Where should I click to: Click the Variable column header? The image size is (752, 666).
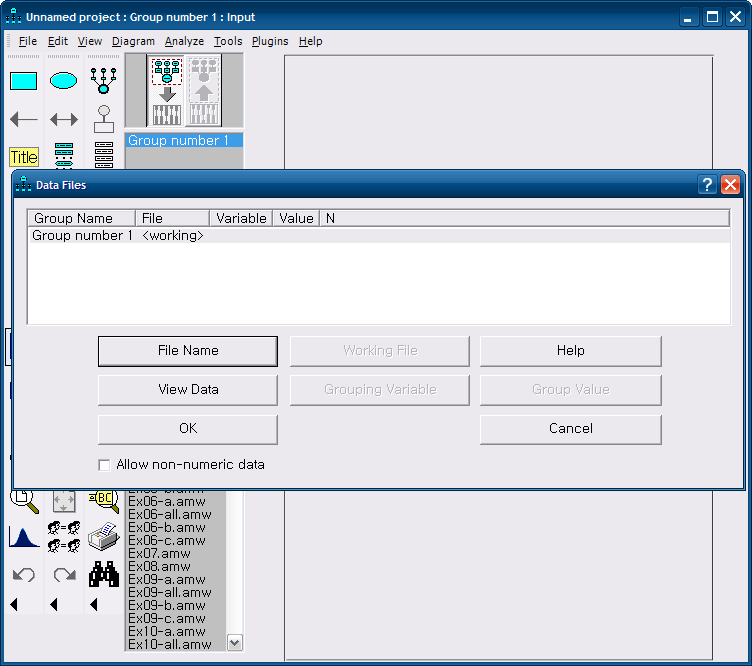pyautogui.click(x=241, y=218)
